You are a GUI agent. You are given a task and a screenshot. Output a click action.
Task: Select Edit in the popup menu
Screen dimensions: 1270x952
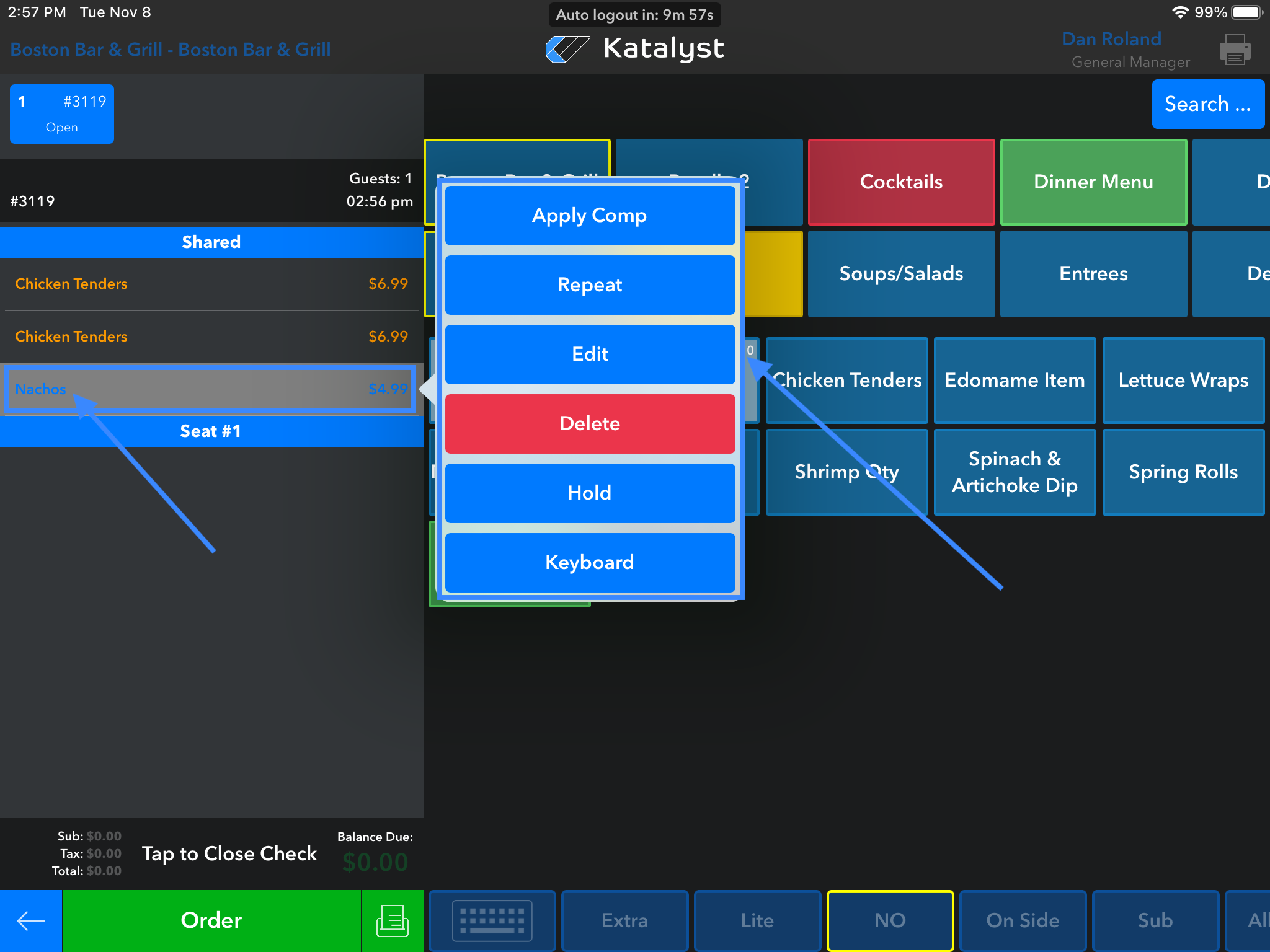pyautogui.click(x=590, y=354)
